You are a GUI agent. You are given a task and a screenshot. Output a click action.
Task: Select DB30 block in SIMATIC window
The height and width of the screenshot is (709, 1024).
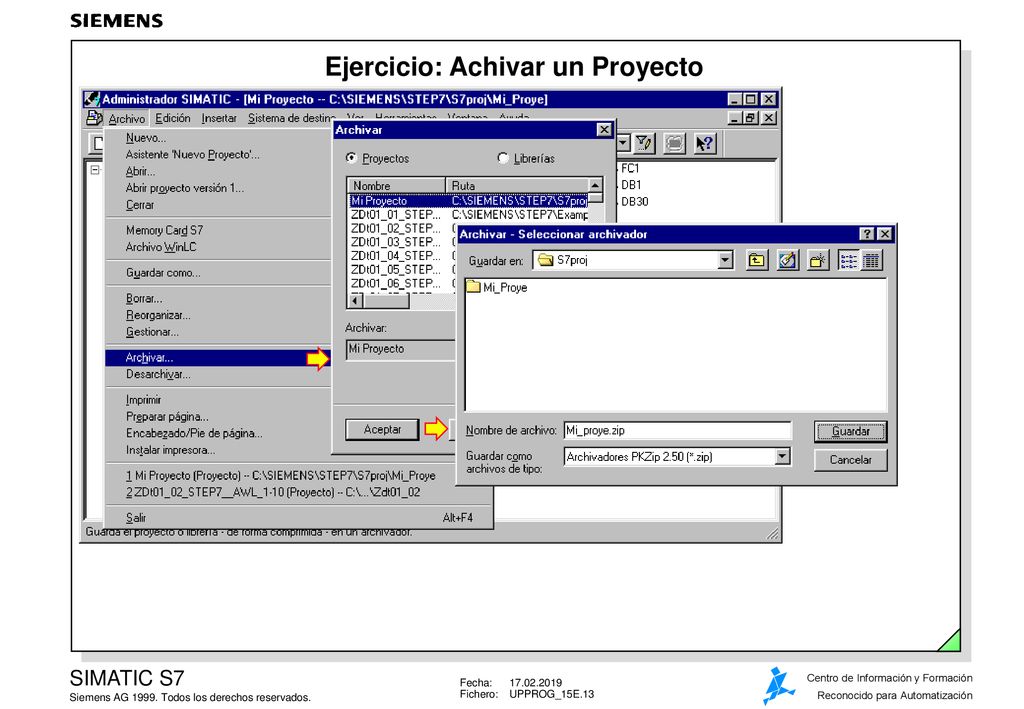tap(634, 202)
